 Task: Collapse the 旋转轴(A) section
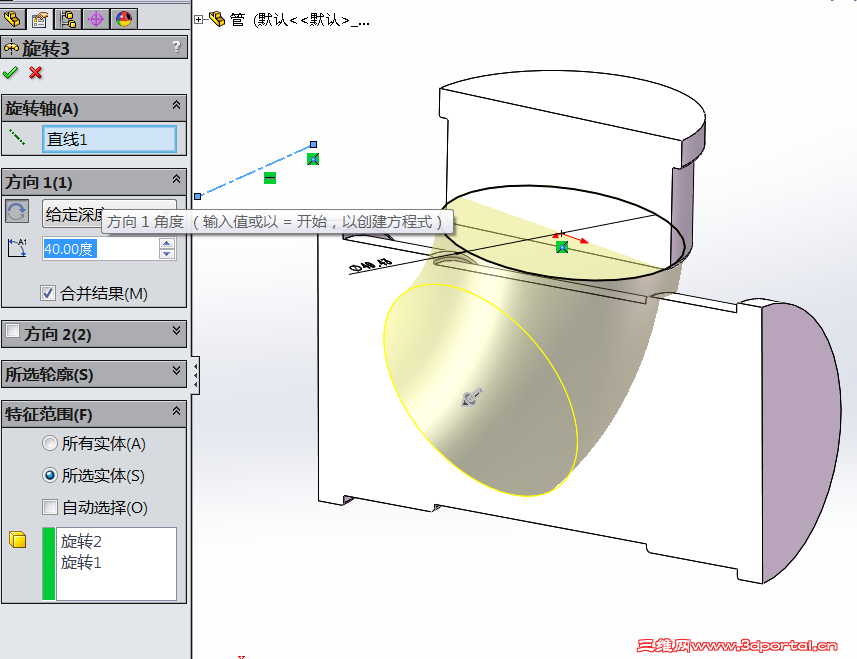(x=176, y=105)
